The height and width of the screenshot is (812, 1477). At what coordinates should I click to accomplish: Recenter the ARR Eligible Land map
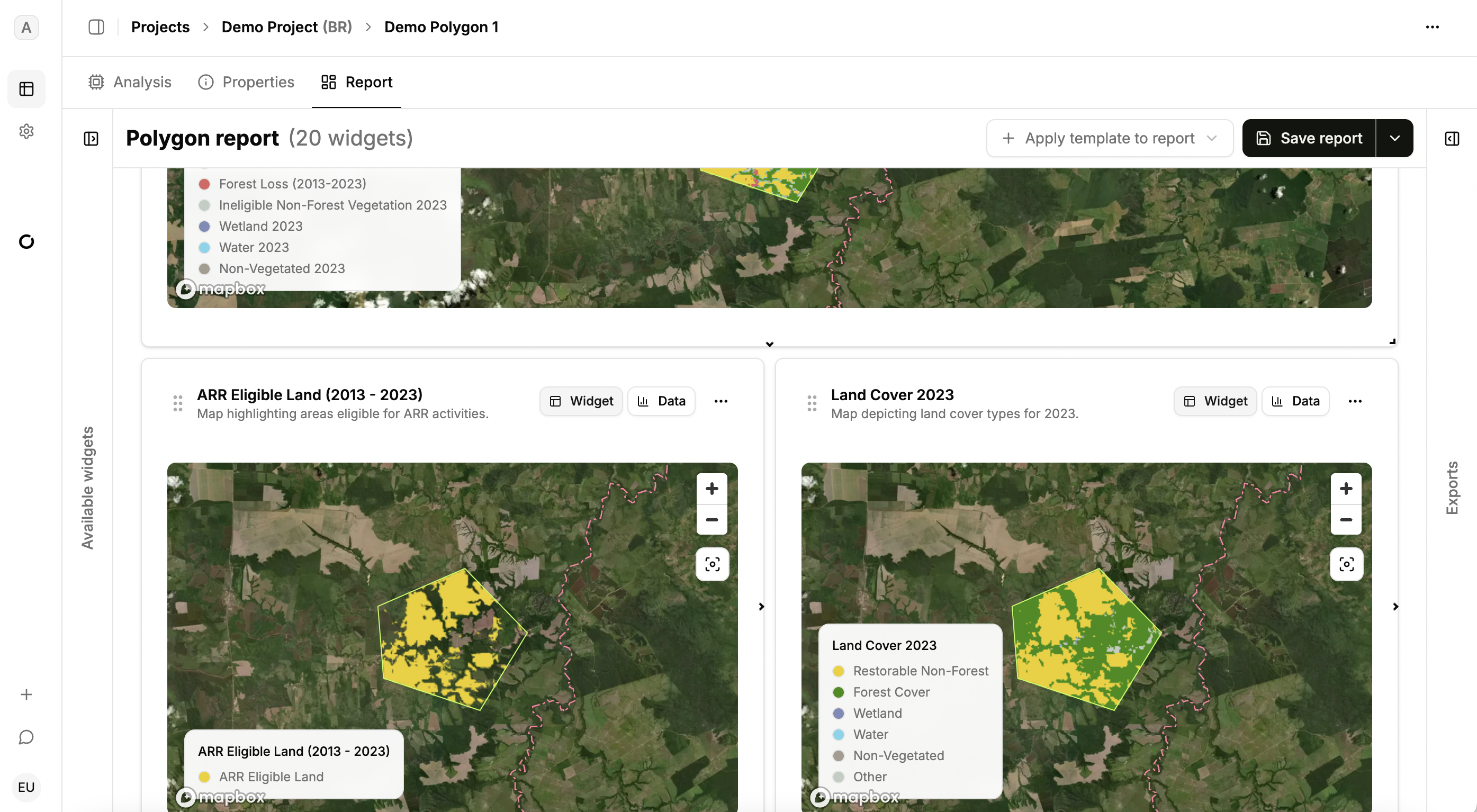pyautogui.click(x=712, y=564)
